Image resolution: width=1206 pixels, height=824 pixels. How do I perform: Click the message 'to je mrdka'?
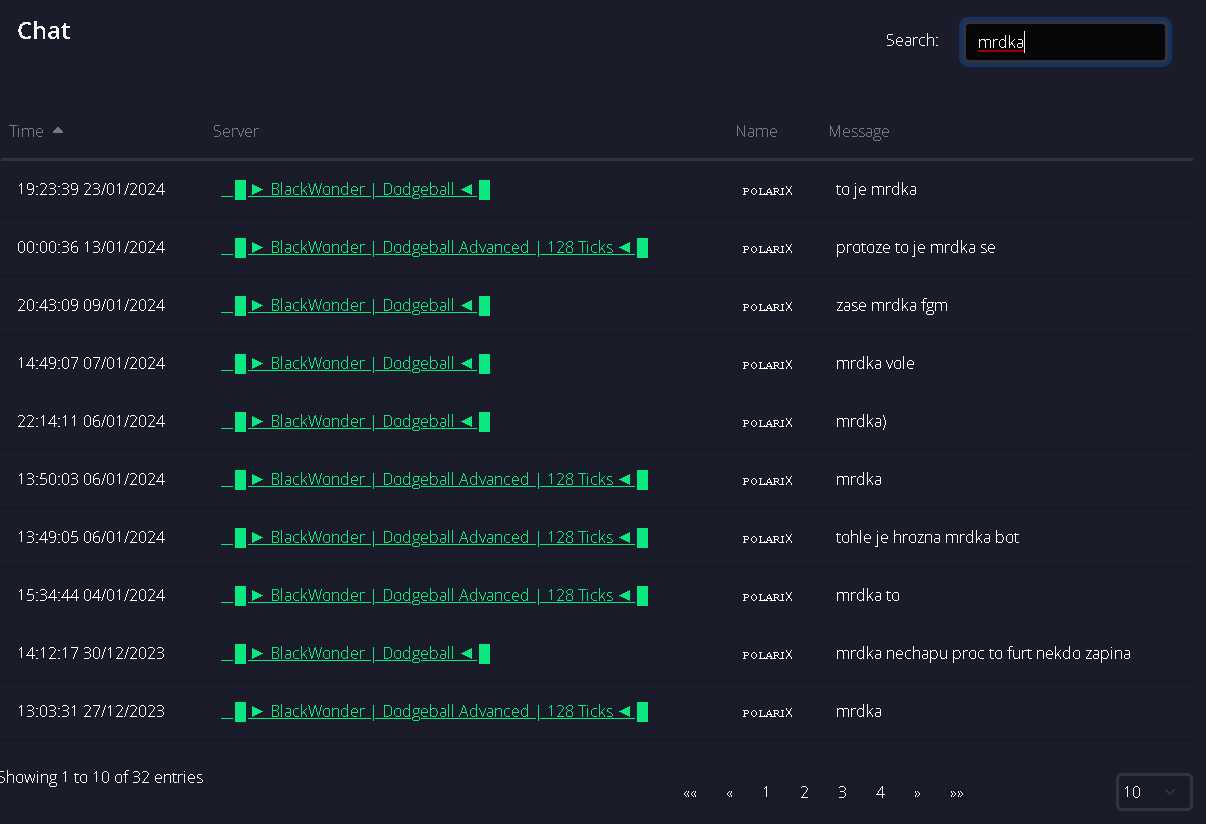click(876, 189)
